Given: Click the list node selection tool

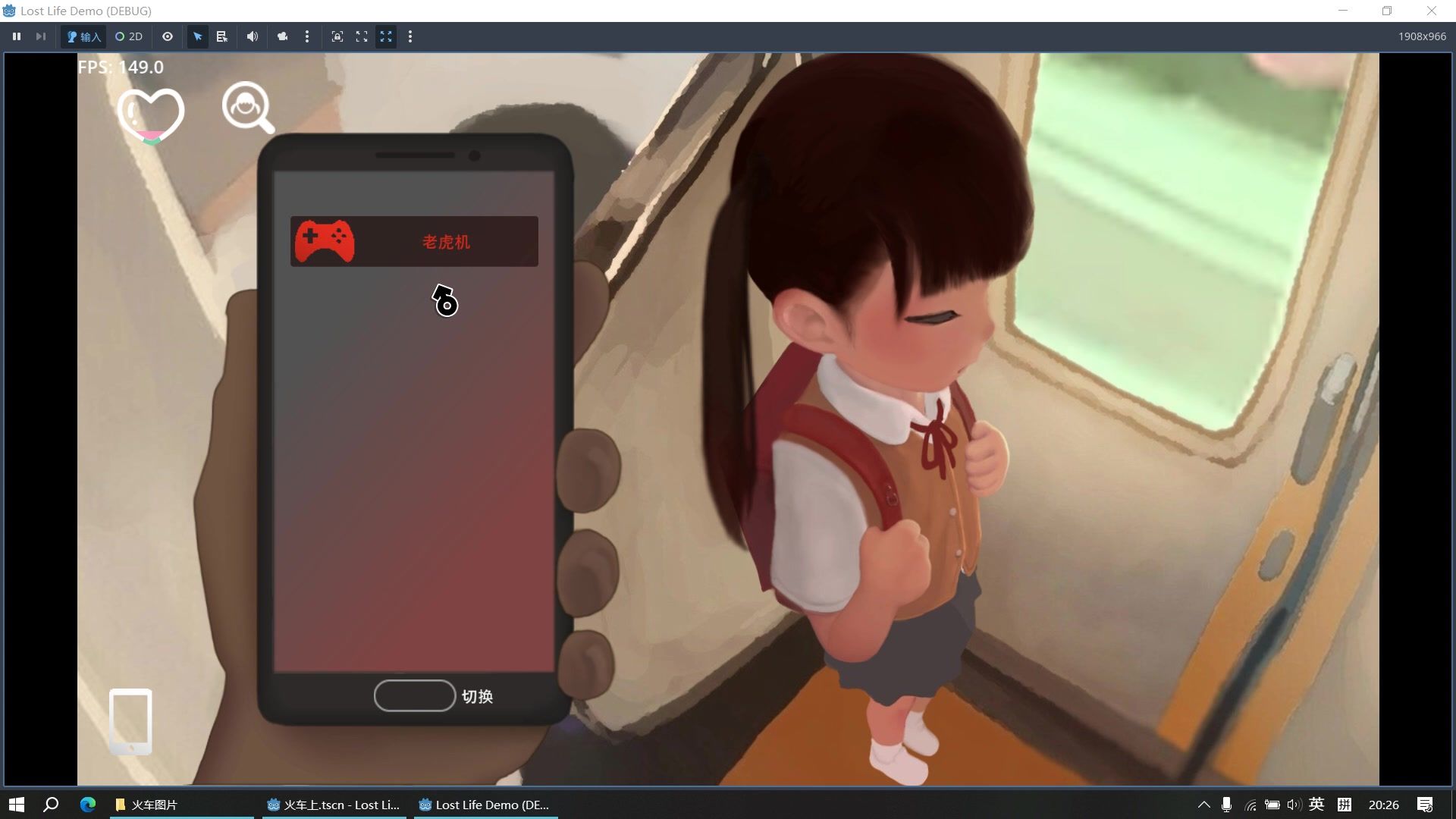Looking at the screenshot, I should [x=222, y=36].
